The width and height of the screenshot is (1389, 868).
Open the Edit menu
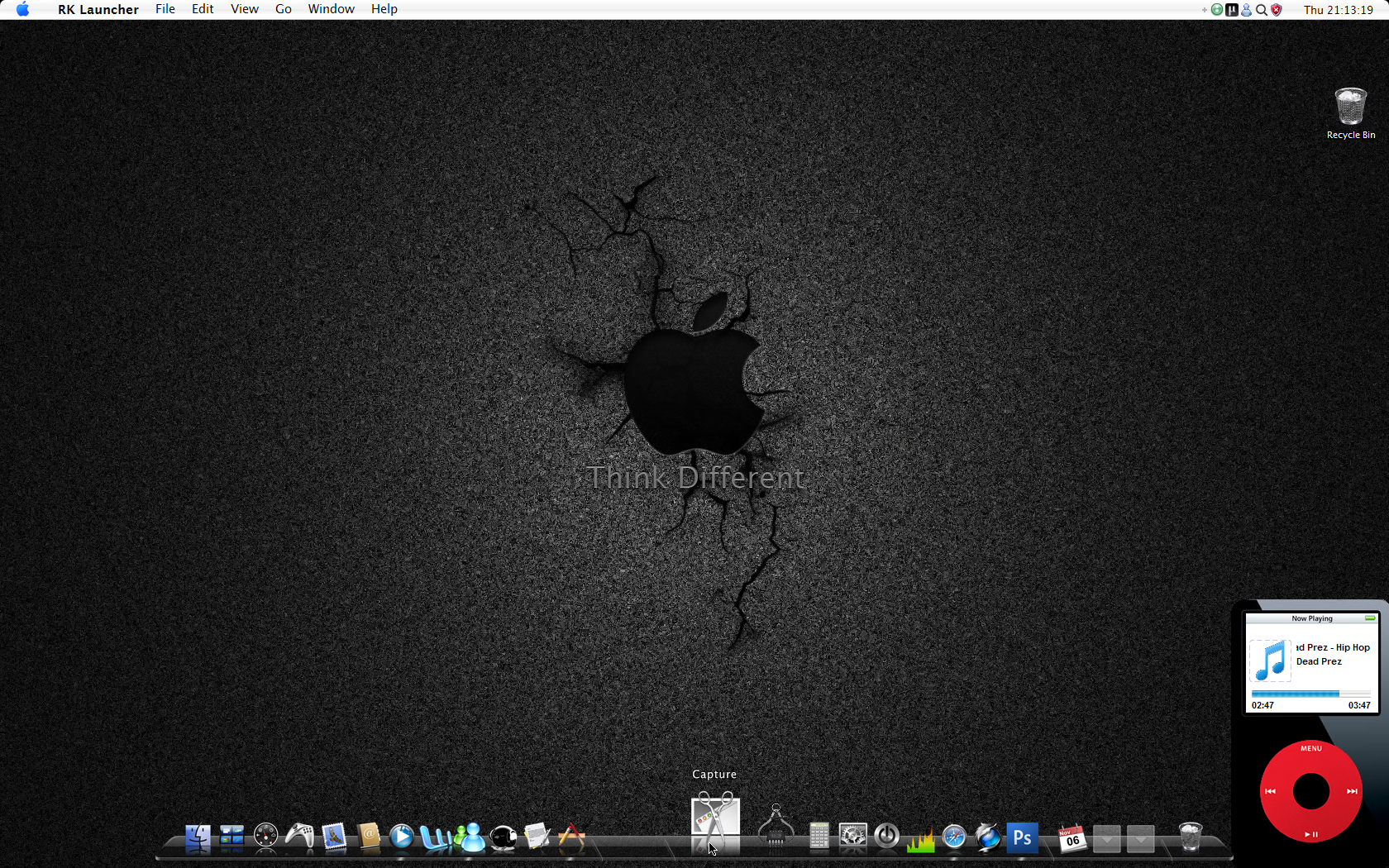pos(203,9)
